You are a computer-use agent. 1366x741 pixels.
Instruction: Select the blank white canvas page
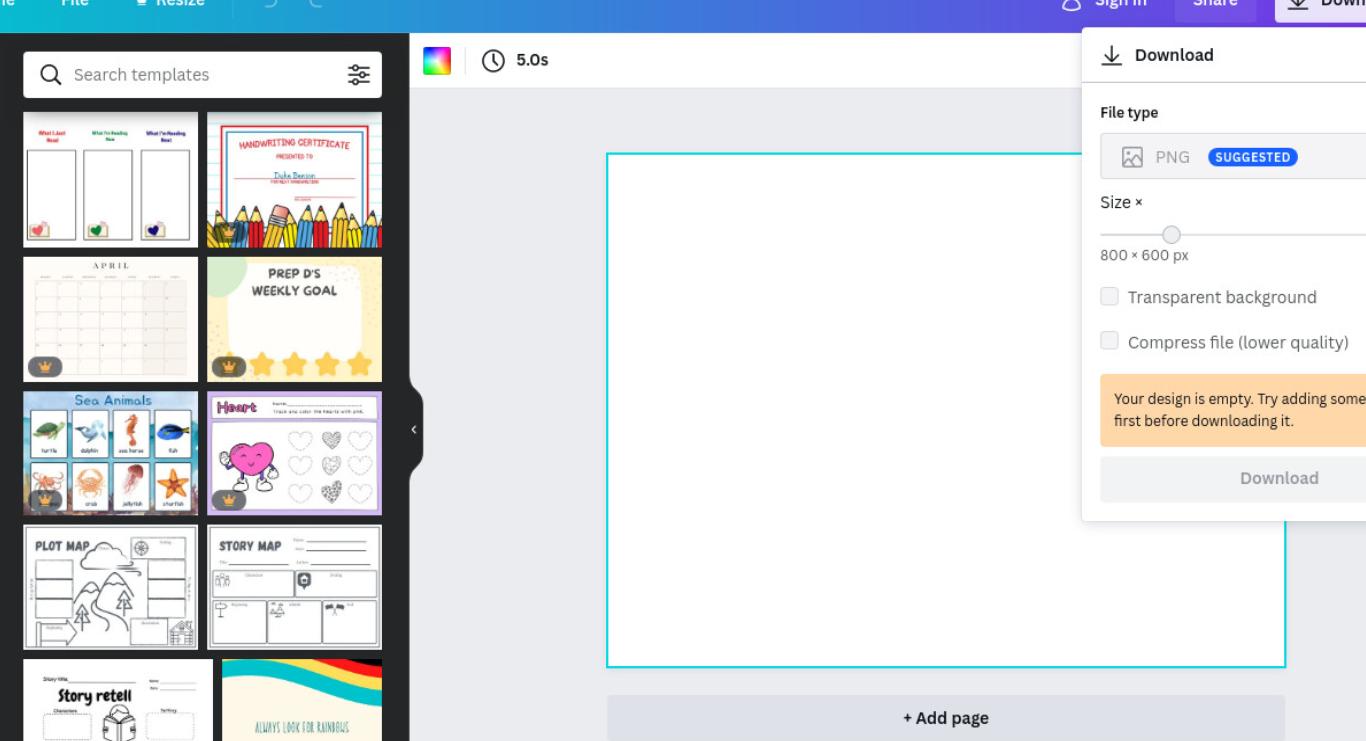click(x=945, y=410)
